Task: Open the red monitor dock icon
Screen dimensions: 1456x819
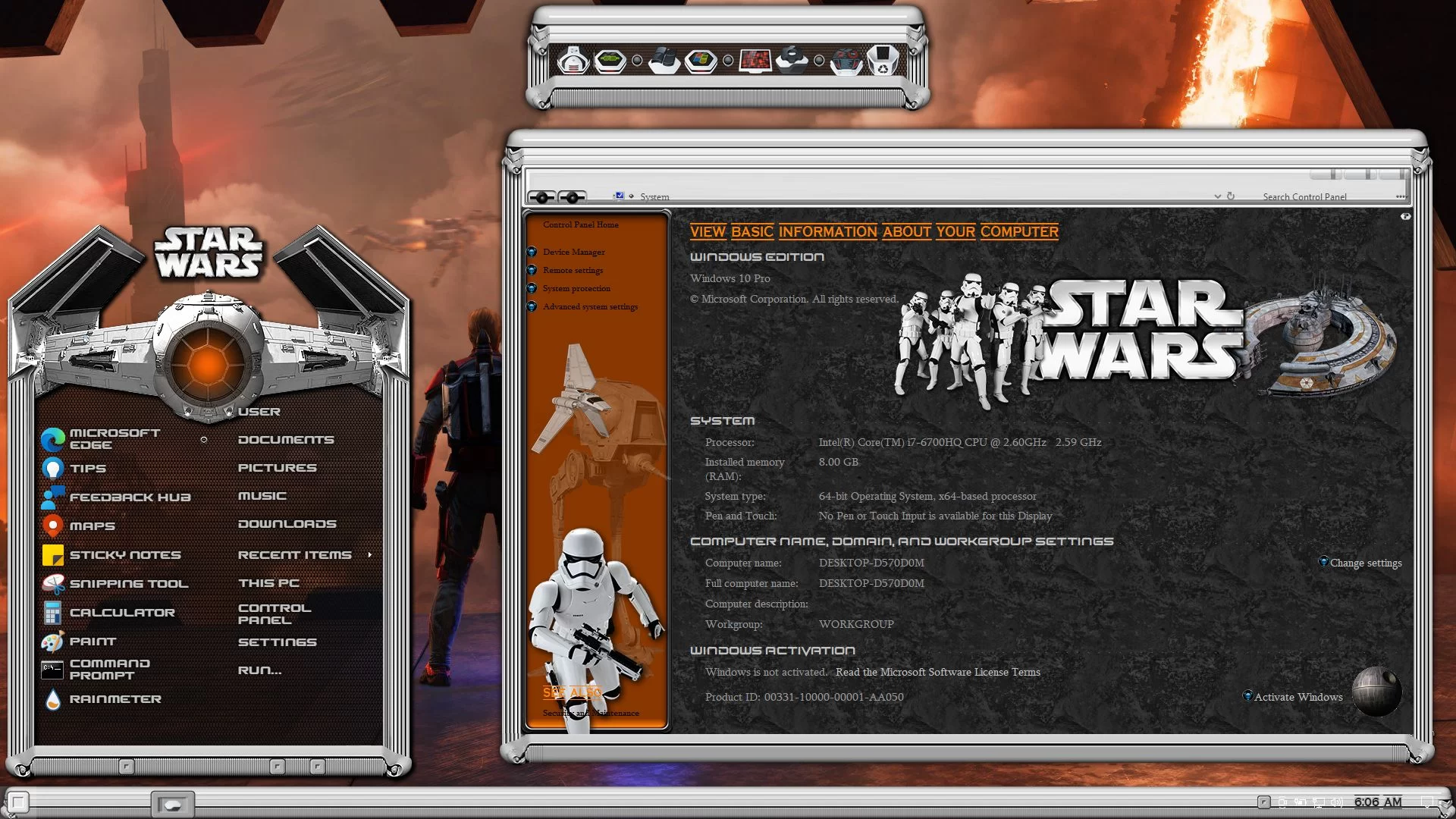Action: pos(755,60)
